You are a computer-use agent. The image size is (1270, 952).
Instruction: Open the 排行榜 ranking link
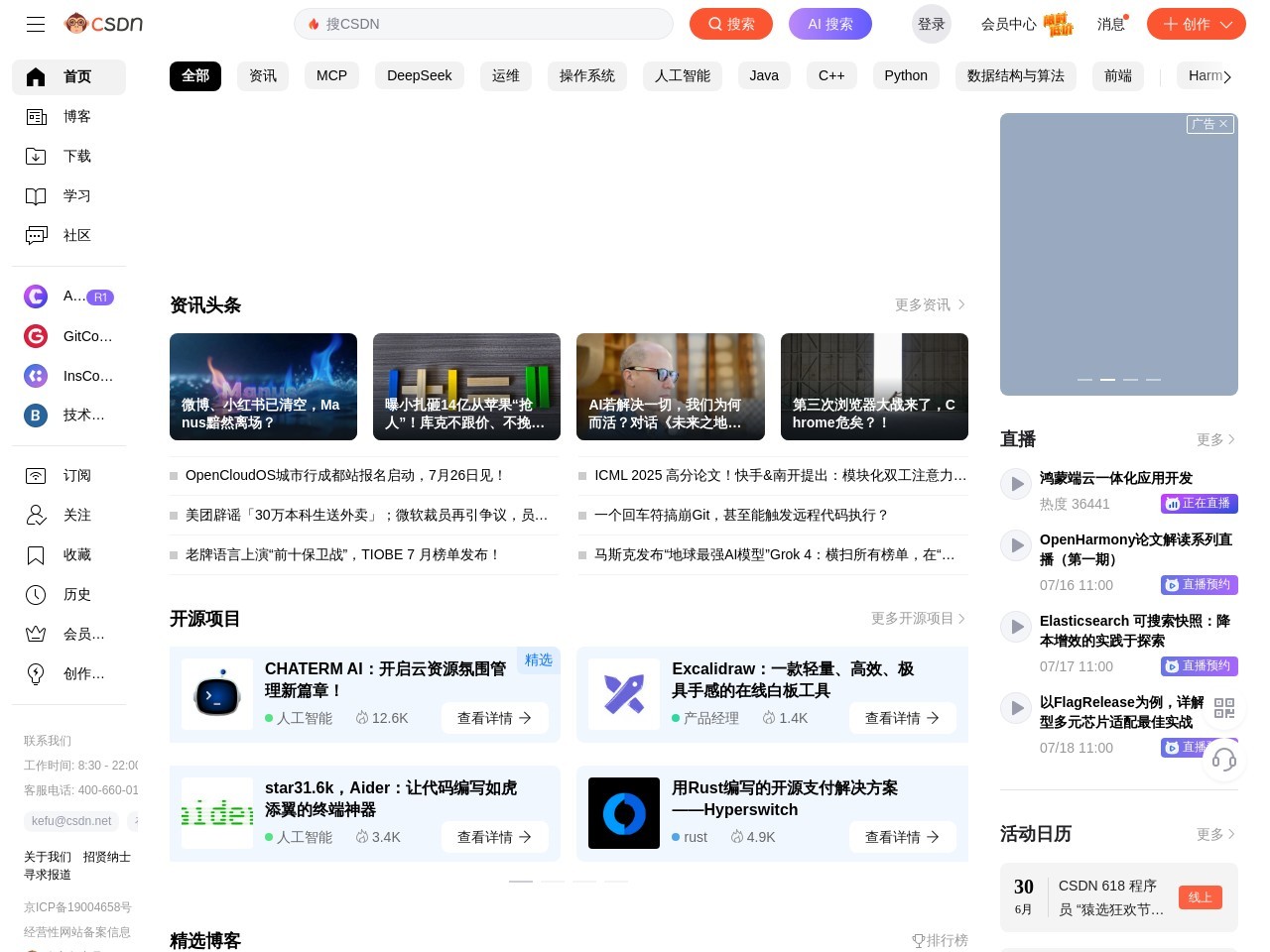(x=940, y=940)
